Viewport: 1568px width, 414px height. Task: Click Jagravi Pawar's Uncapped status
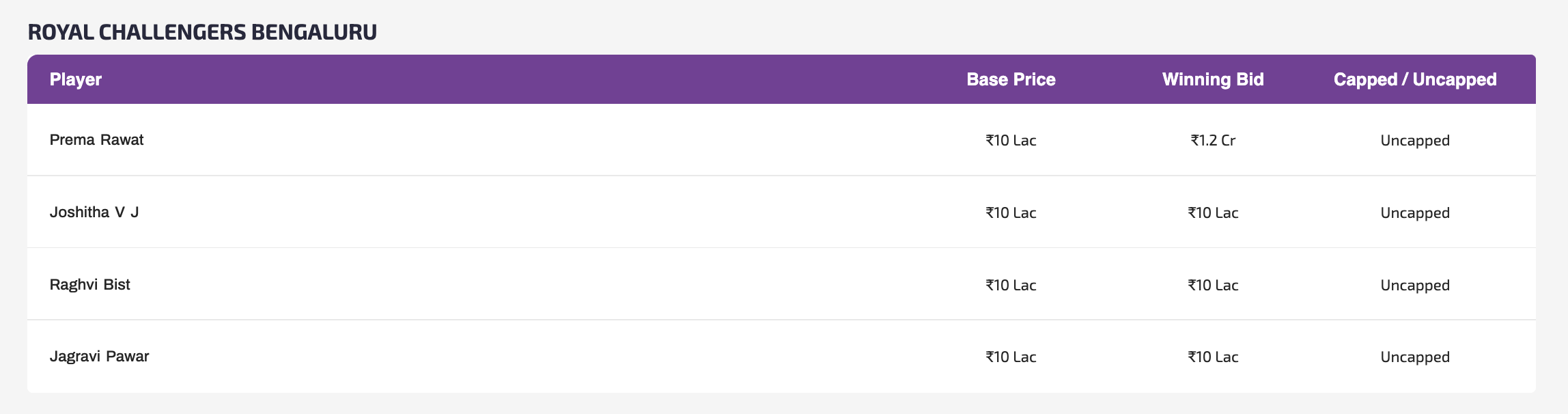pos(1415,357)
